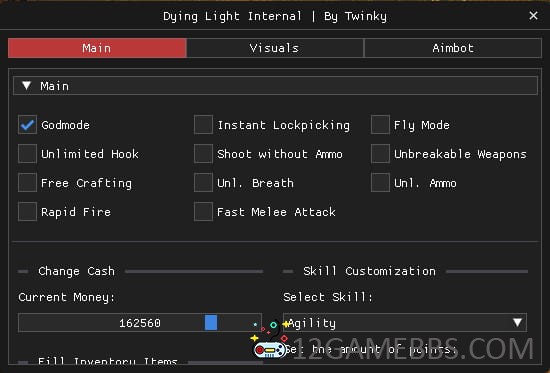Image resolution: width=550 pixels, height=373 pixels.
Task: Enable Instant Lockpicking
Action: click(203, 125)
